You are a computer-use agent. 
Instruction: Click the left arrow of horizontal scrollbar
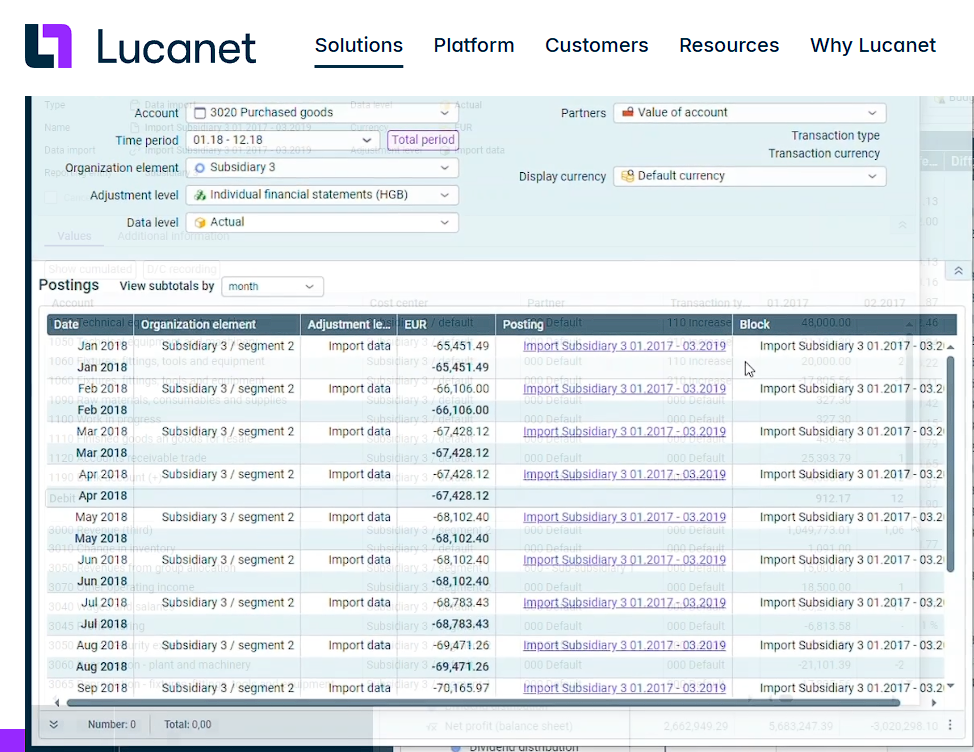point(57,703)
